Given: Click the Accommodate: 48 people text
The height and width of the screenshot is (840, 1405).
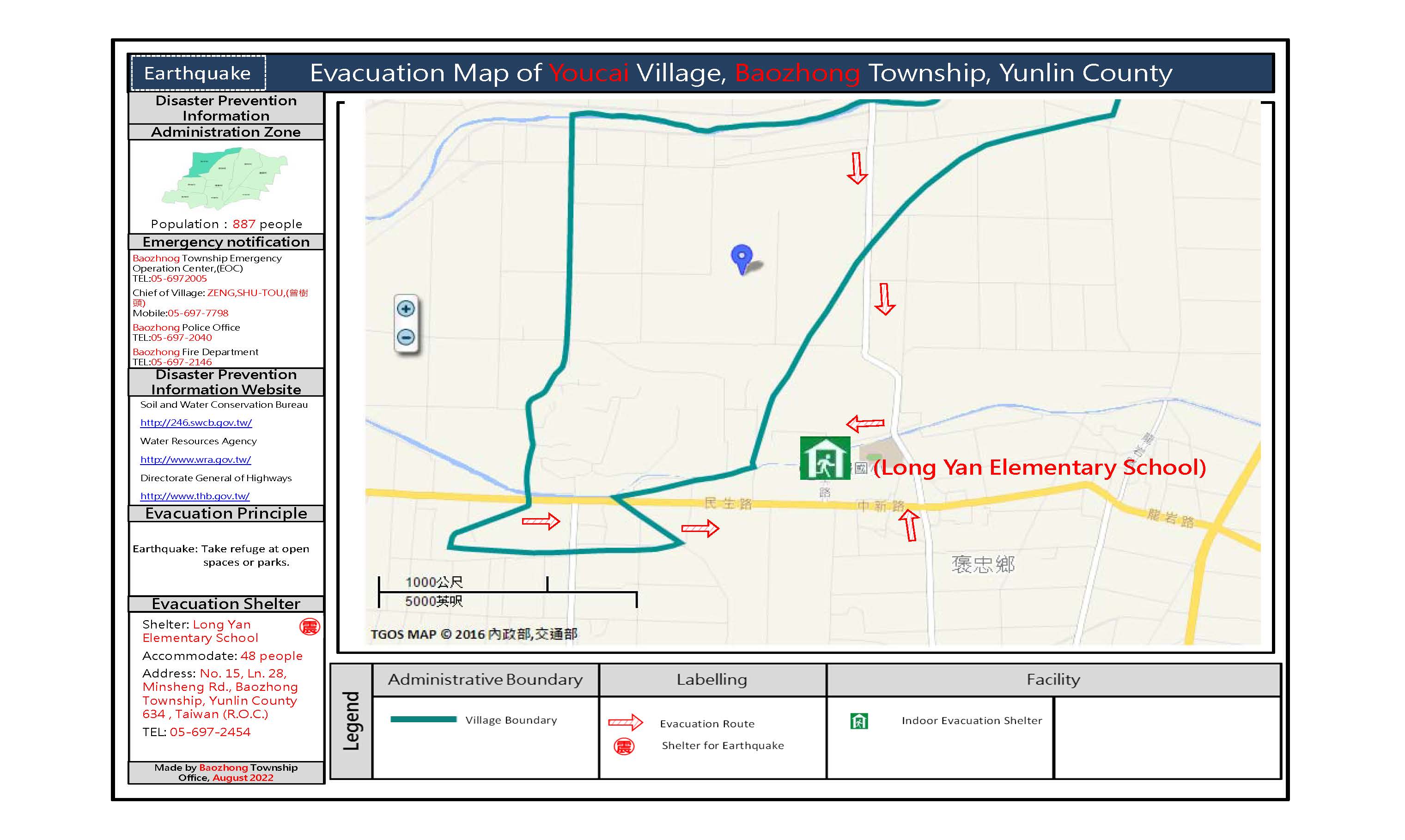Looking at the screenshot, I should click(223, 656).
